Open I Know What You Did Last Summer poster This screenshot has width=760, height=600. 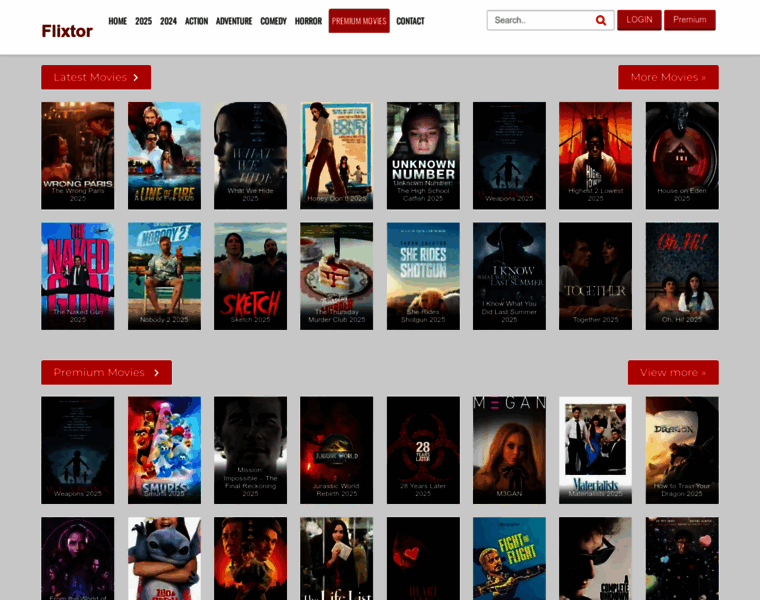point(509,276)
